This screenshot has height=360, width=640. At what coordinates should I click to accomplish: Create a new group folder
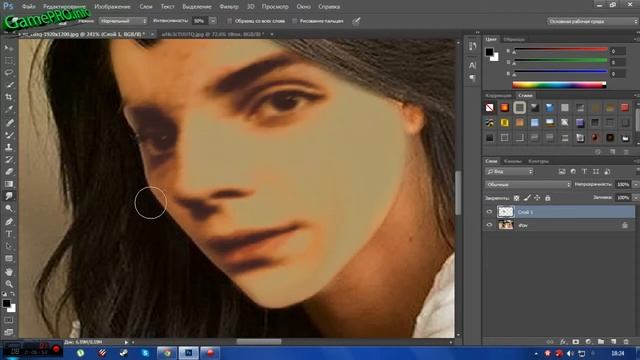pyautogui.click(x=600, y=342)
